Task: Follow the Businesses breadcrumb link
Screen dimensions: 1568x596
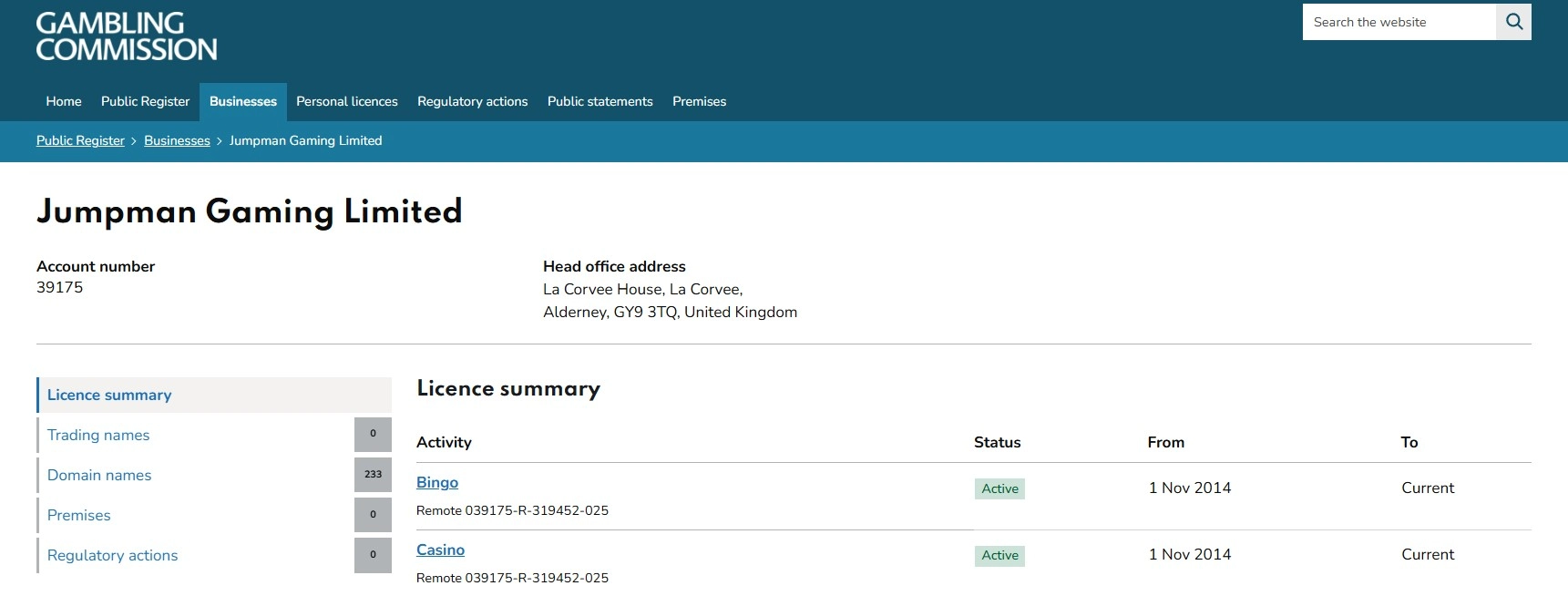Action: coord(177,140)
